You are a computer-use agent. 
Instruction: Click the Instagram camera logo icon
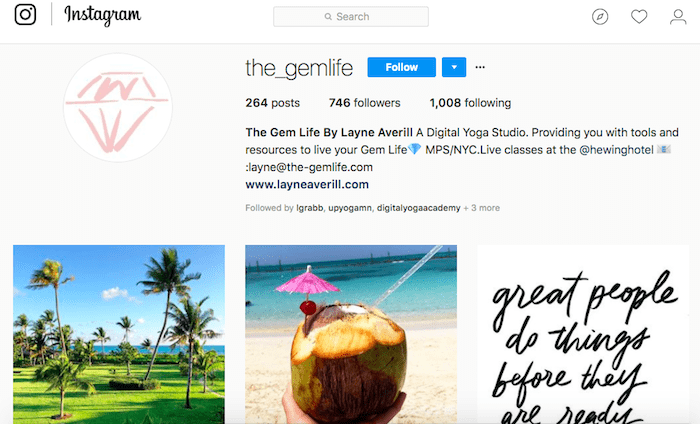click(25, 14)
